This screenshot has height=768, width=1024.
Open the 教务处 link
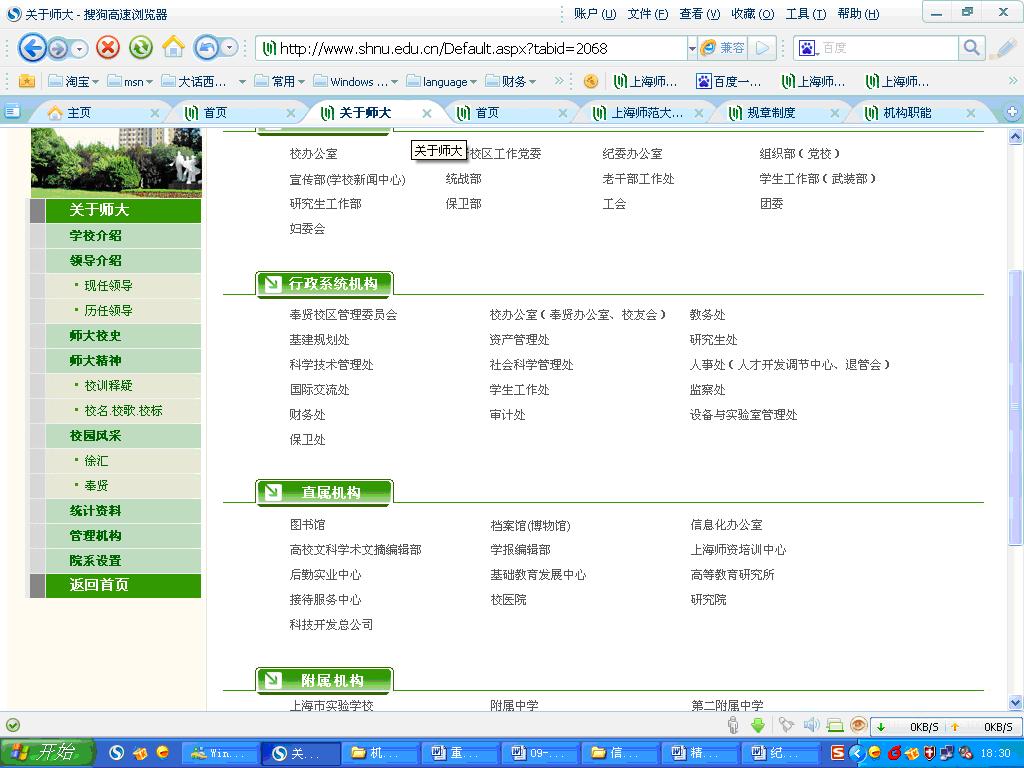pyautogui.click(x=707, y=315)
